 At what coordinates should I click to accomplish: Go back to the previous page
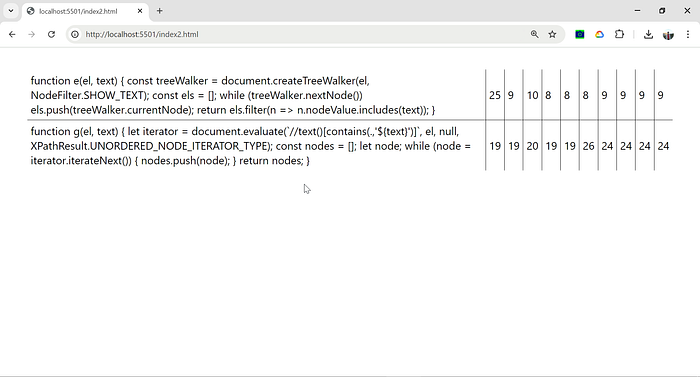pyautogui.click(x=12, y=34)
